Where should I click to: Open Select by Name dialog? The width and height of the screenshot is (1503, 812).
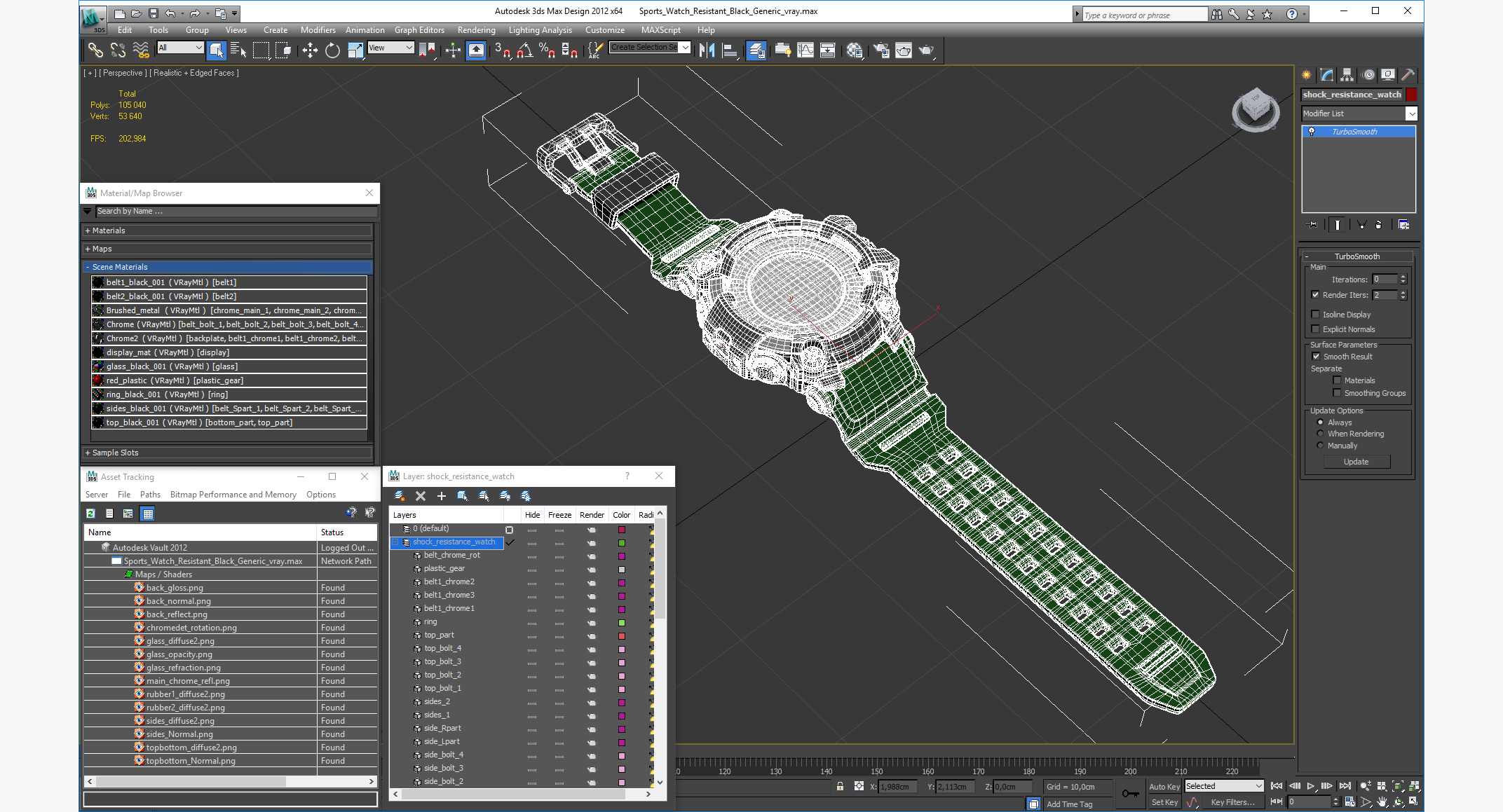click(238, 50)
